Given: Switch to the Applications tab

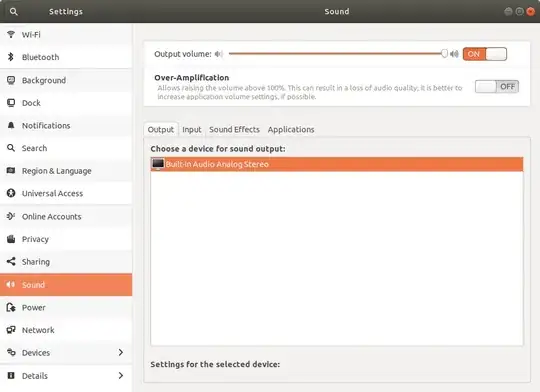Looking at the screenshot, I should (x=291, y=130).
